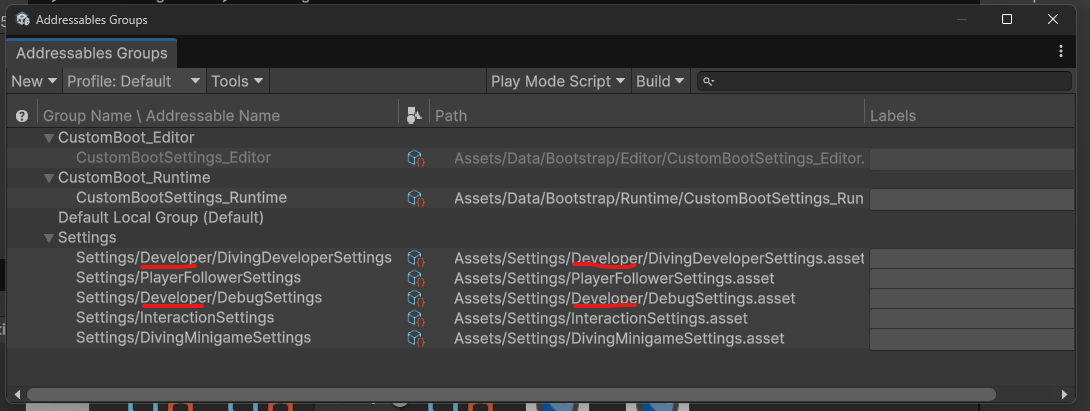The width and height of the screenshot is (1090, 411).
Task: Click the asset type column header icon
Action: 414,116
